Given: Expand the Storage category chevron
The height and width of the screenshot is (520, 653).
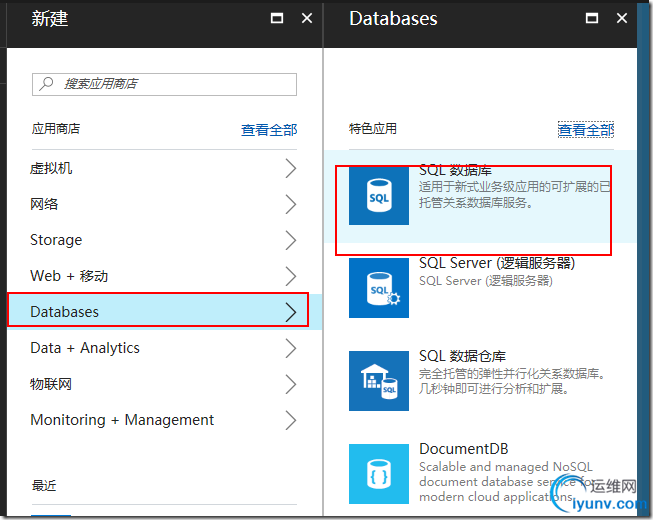Looking at the screenshot, I should 291,240.
